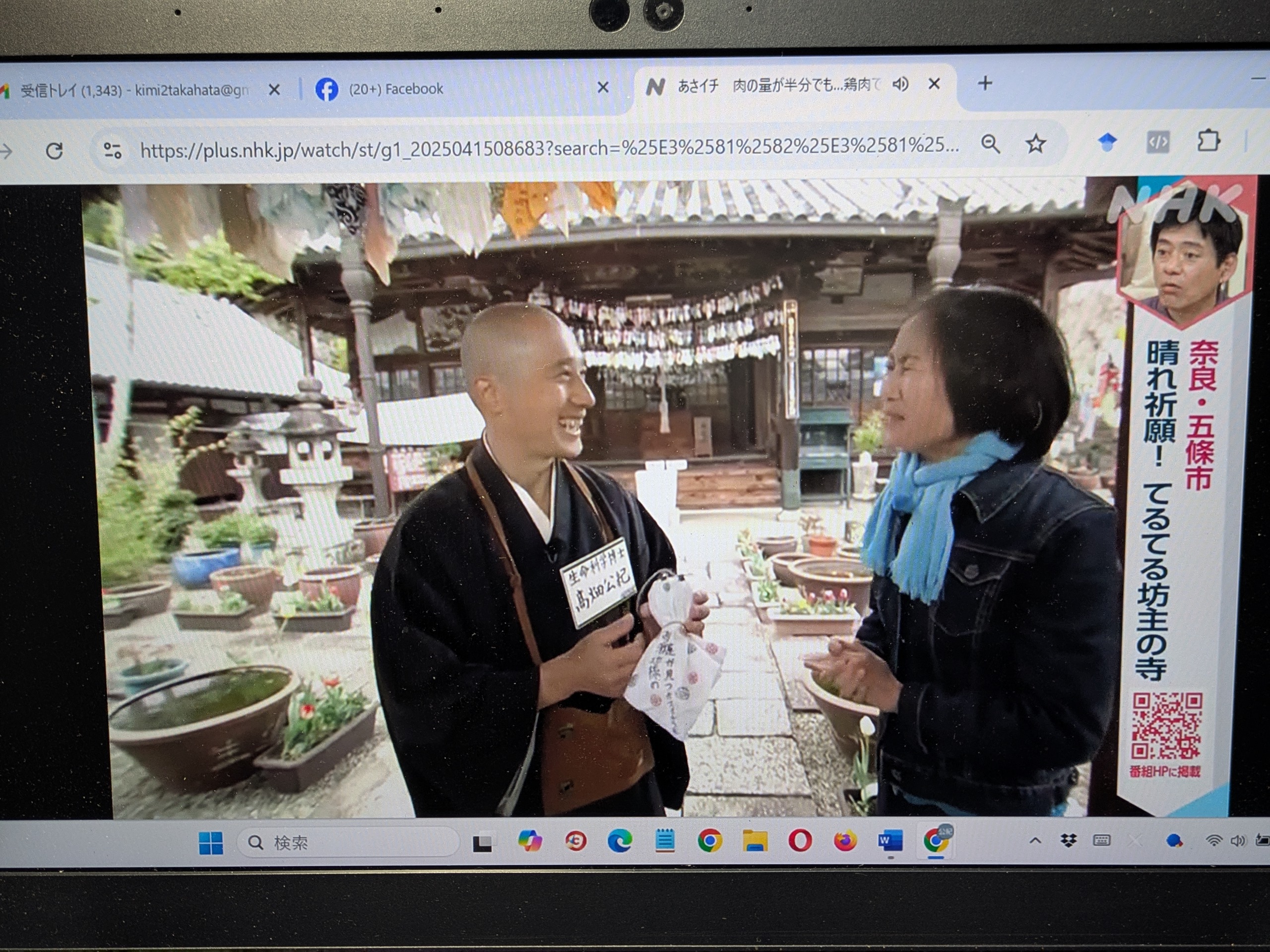1270x952 pixels.
Task: Open a new browser tab
Action: (985, 84)
